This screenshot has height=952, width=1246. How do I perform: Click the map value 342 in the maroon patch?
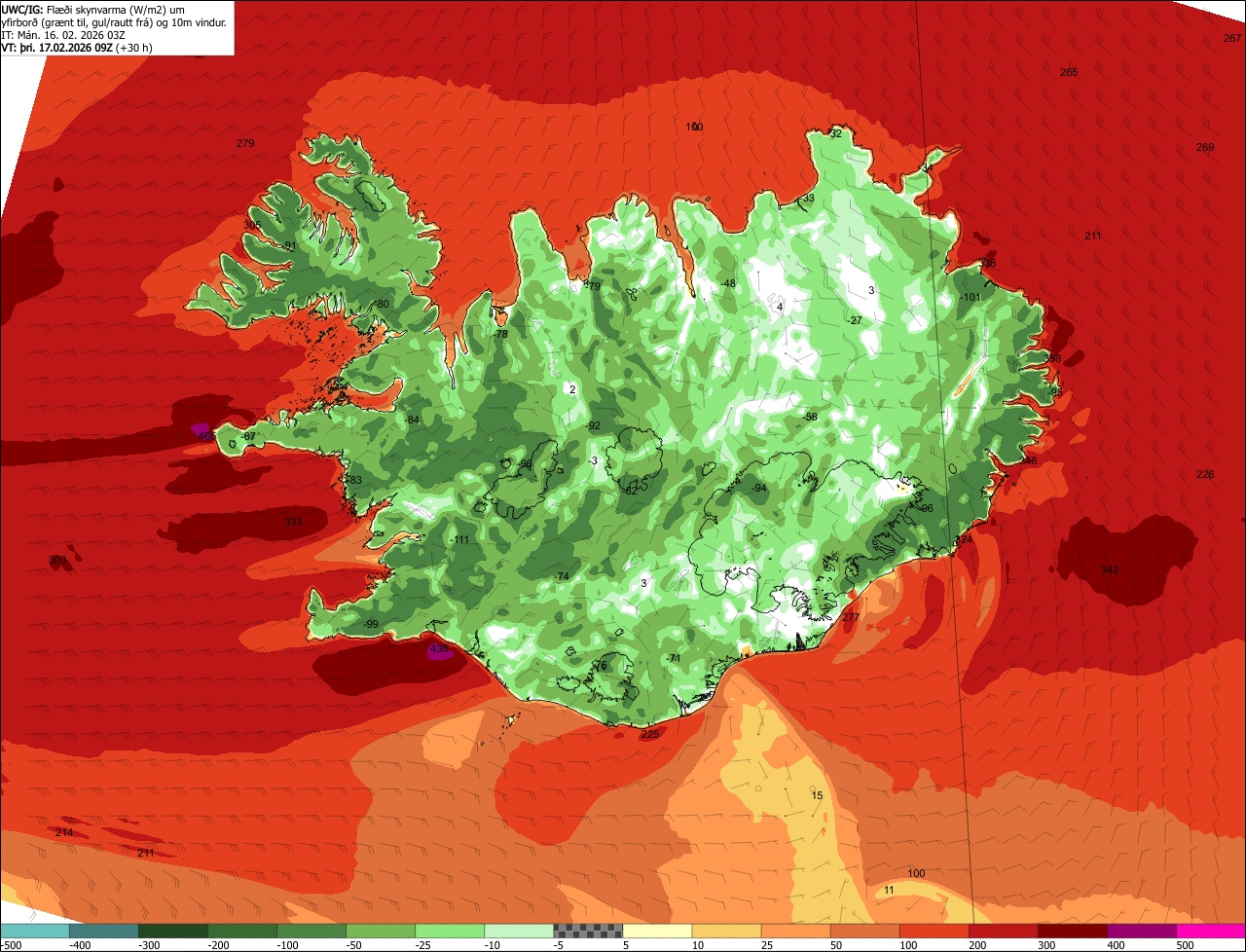click(x=1110, y=569)
